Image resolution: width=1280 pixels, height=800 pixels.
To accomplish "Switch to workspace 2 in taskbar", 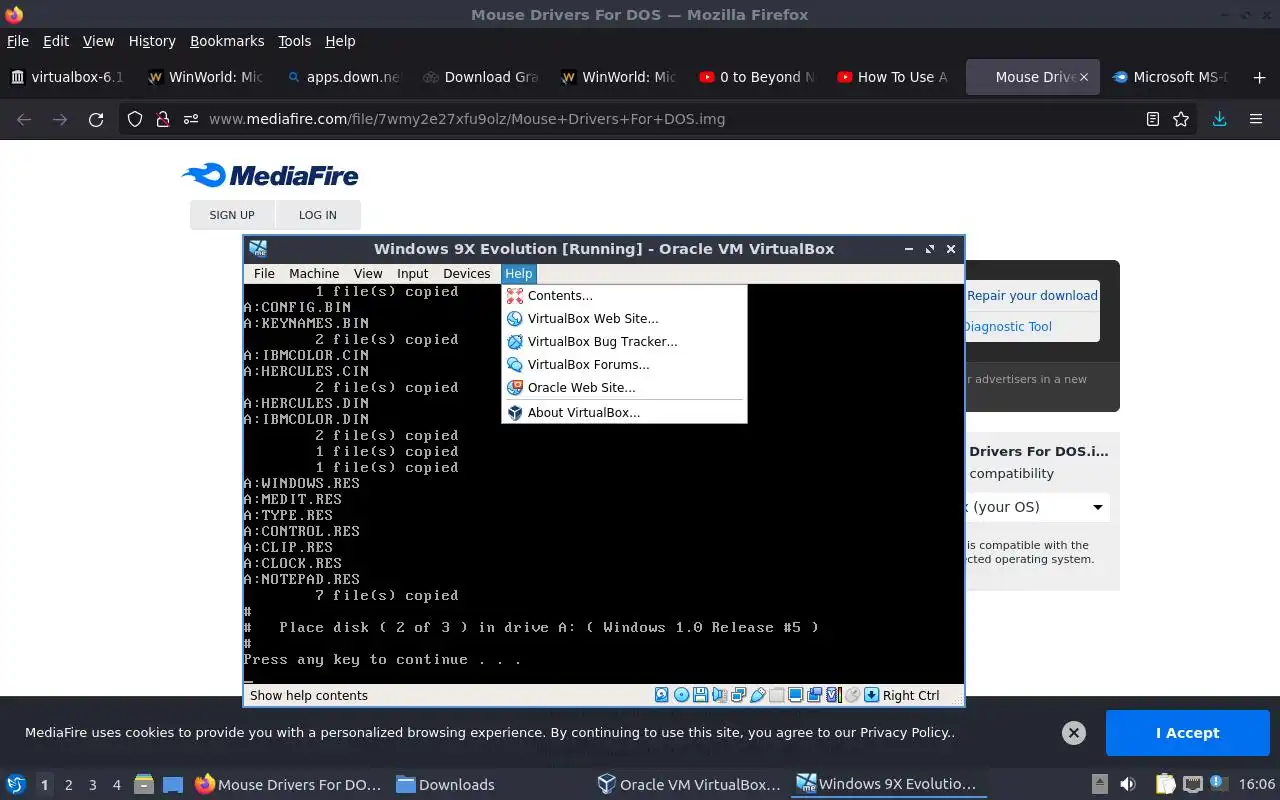I will click(x=69, y=785).
